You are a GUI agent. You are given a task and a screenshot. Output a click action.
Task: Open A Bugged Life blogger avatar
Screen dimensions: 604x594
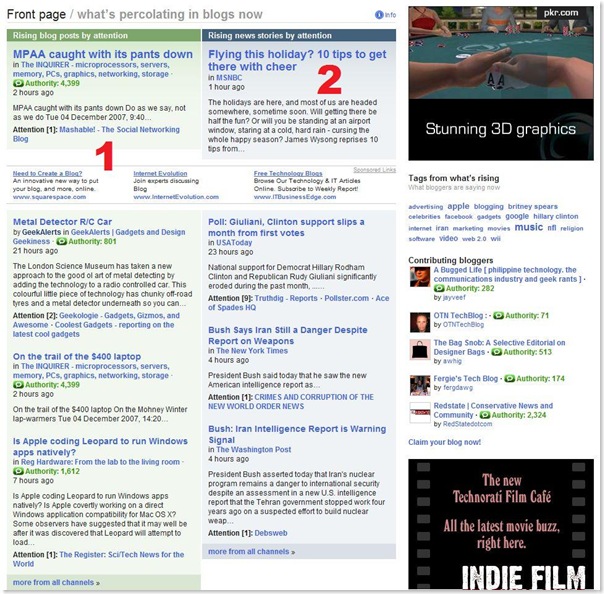pos(420,277)
